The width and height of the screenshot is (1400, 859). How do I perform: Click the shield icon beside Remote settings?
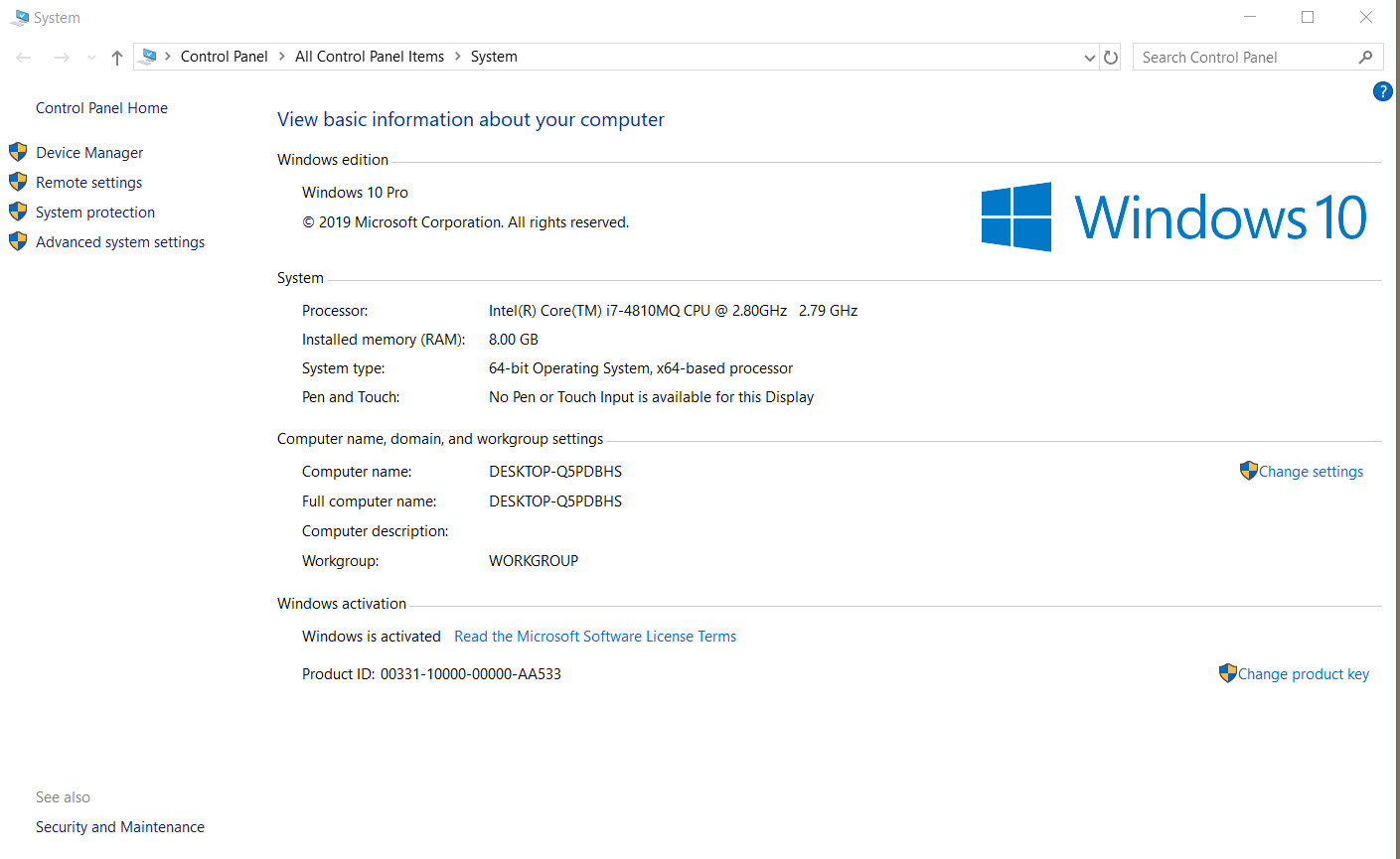point(18,182)
